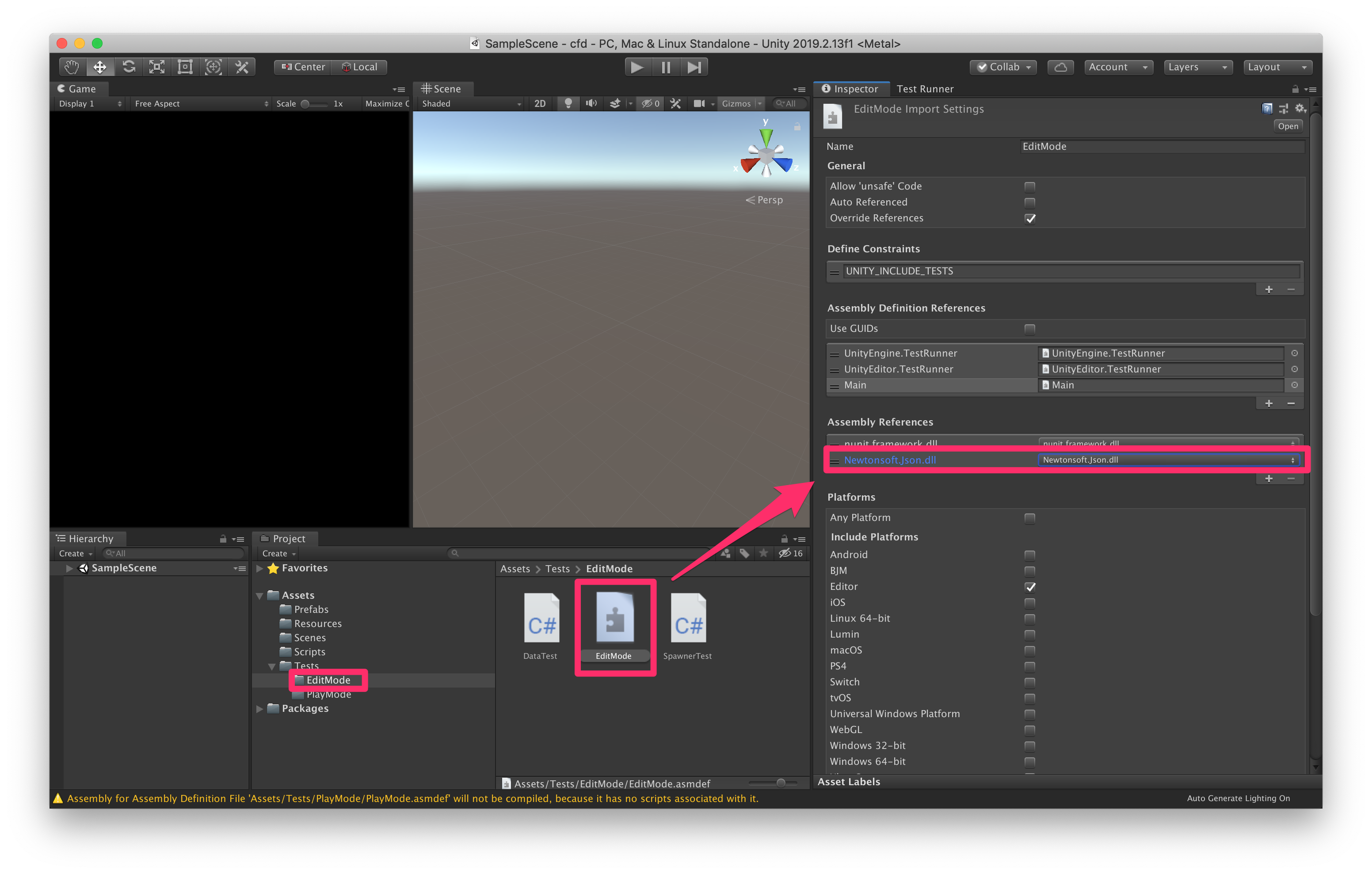
Task: Select the Rect Transform tool
Action: point(185,67)
